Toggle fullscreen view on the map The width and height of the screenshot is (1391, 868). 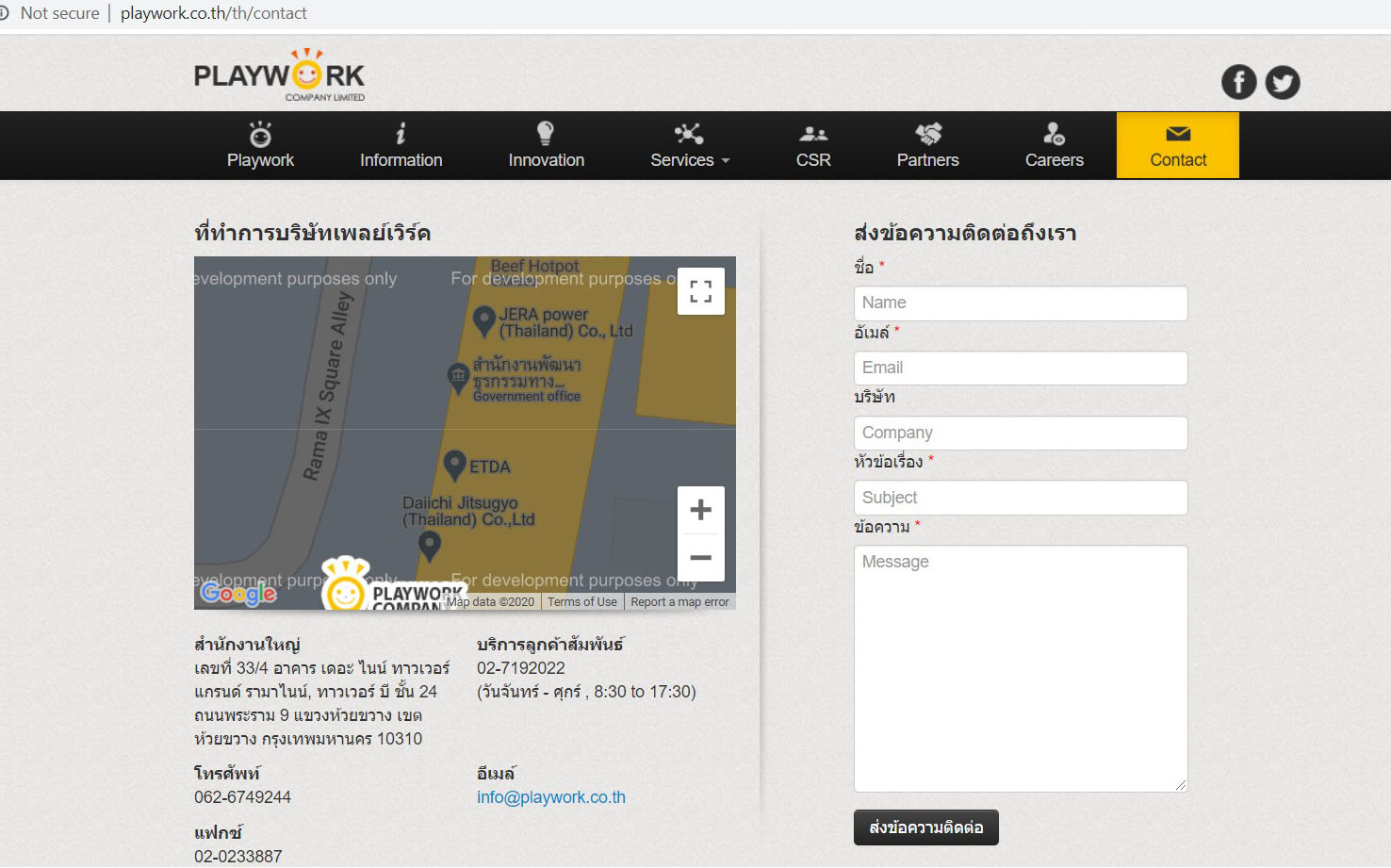point(700,291)
